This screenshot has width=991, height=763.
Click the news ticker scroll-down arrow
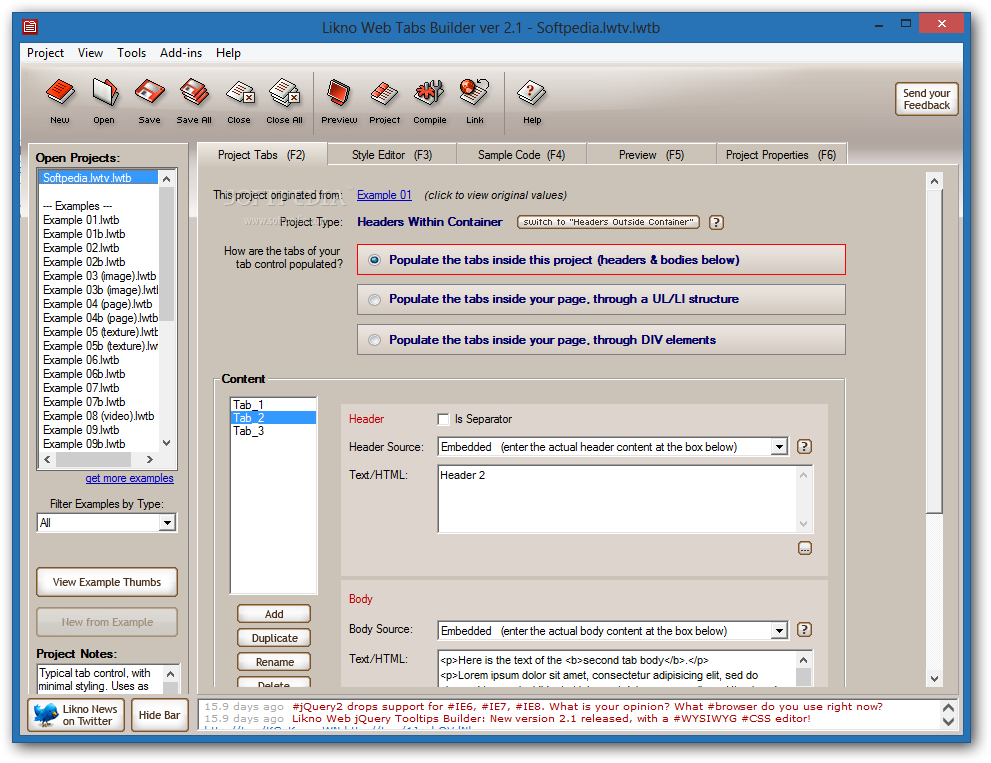[x=949, y=721]
